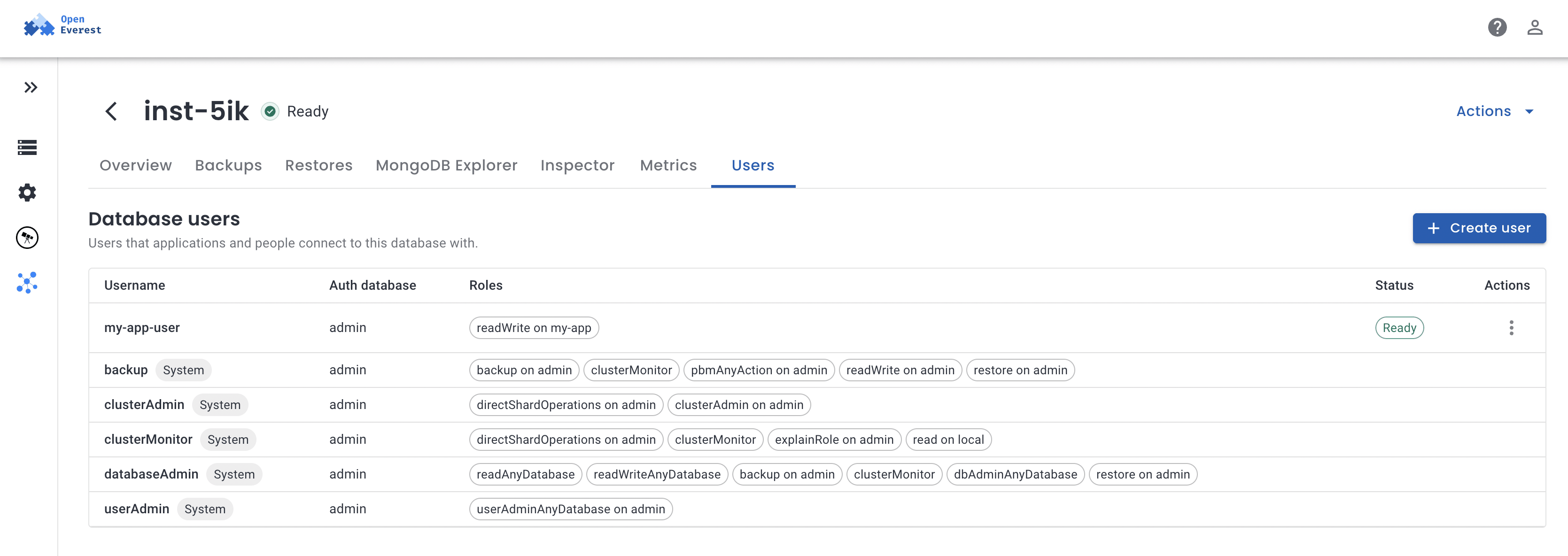Click the read on local role chip
Image resolution: width=1568 pixels, height=556 pixels.
948,439
